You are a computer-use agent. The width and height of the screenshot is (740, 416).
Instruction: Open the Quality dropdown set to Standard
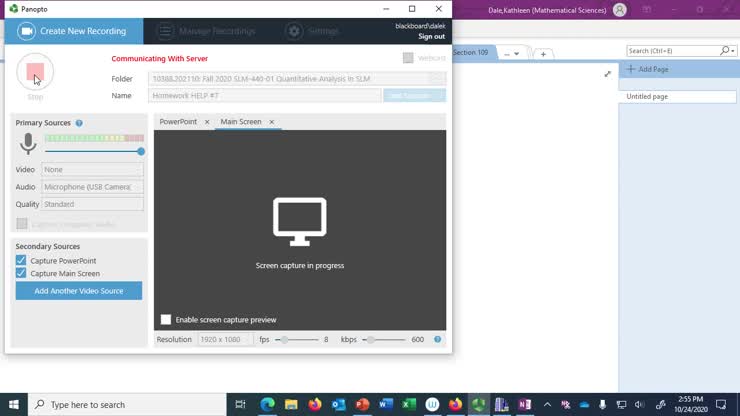pyautogui.click(x=92, y=204)
